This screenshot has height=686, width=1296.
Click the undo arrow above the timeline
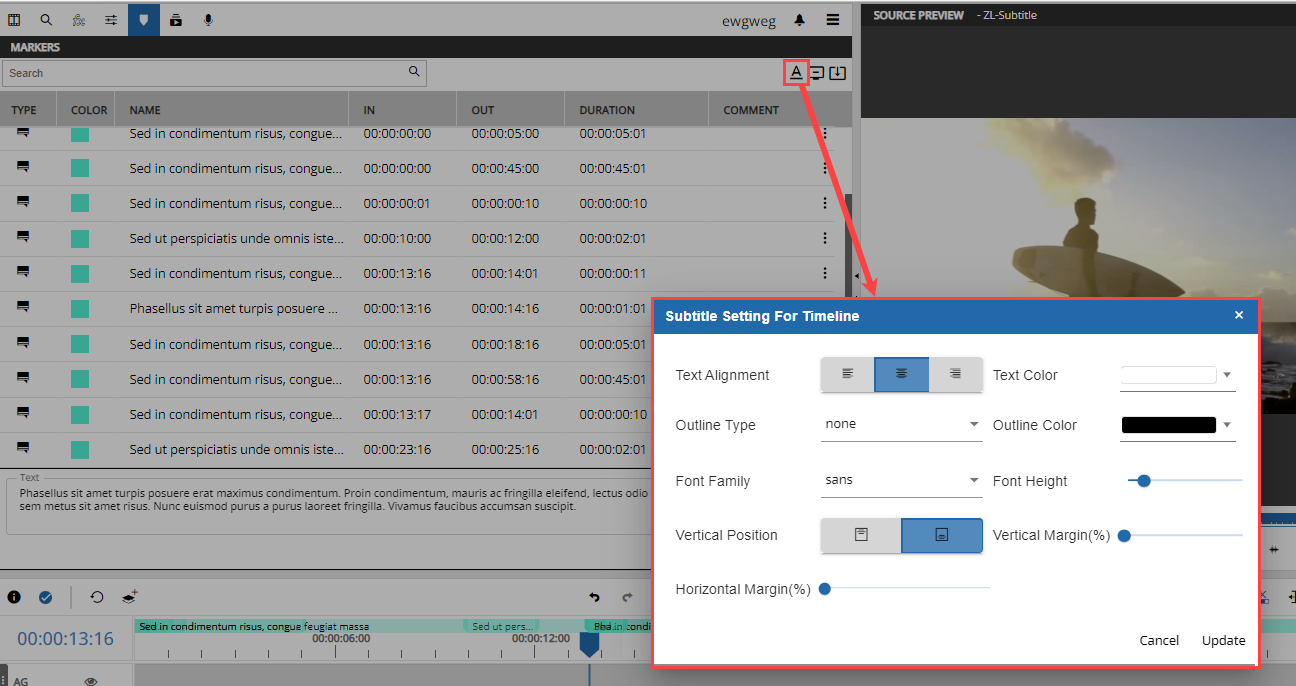pos(595,597)
